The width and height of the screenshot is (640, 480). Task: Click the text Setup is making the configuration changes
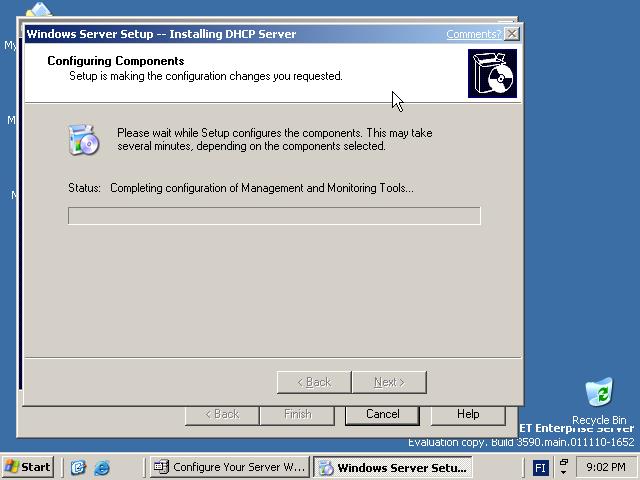pyautogui.click(x=206, y=76)
